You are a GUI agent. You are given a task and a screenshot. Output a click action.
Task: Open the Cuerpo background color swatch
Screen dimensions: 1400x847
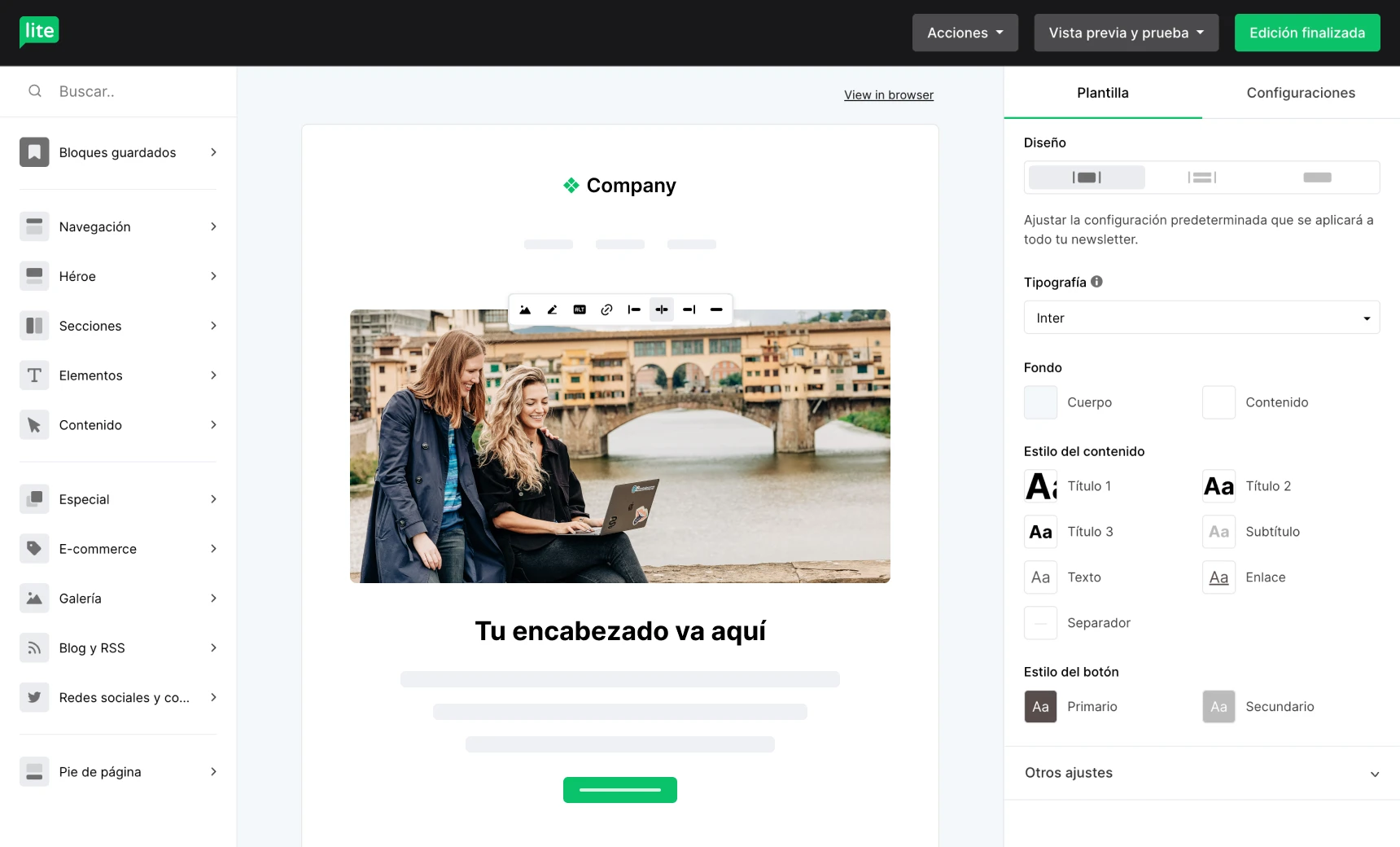click(x=1040, y=402)
